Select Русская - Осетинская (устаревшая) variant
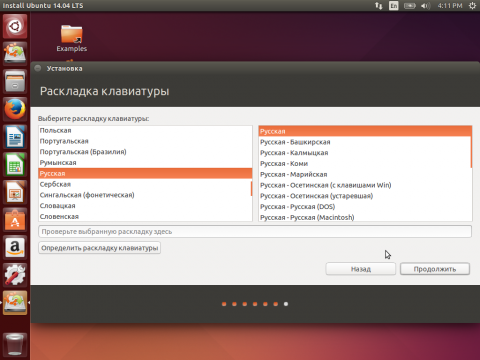This screenshot has width=480, height=360. pyautogui.click(x=365, y=196)
